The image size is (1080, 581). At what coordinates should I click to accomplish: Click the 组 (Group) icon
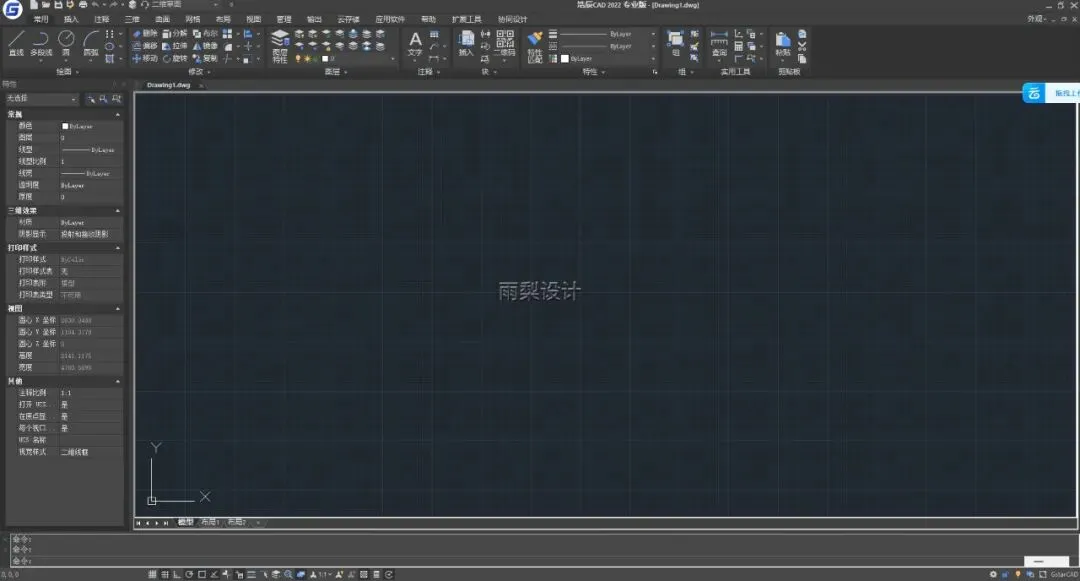[676, 43]
